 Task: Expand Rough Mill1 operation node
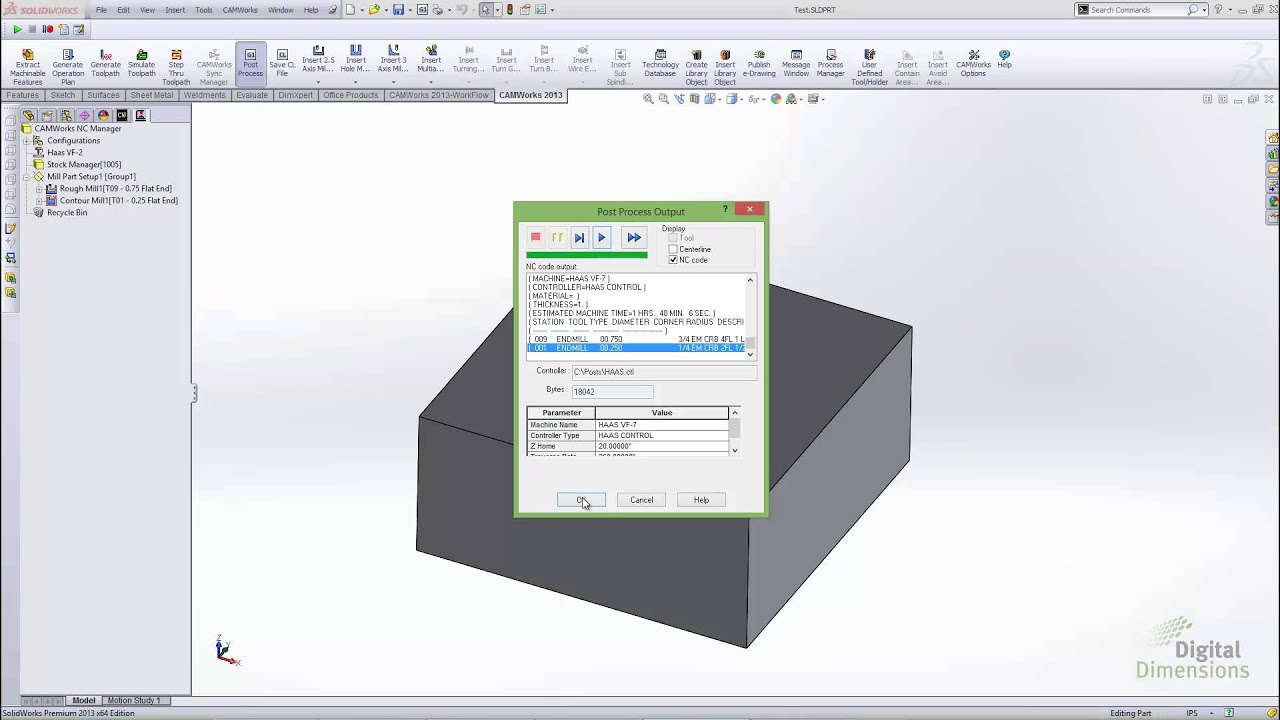(39, 189)
